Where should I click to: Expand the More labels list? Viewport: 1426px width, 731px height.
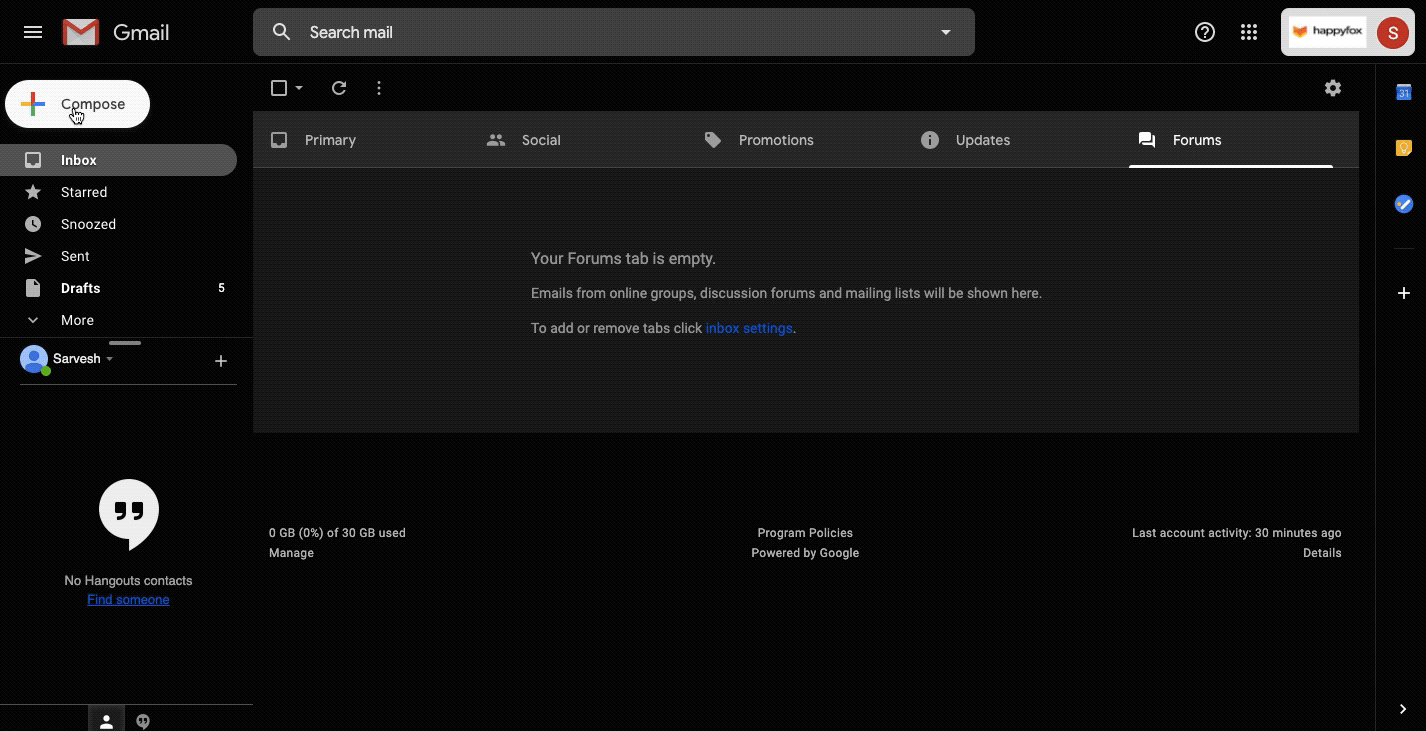coord(77,320)
